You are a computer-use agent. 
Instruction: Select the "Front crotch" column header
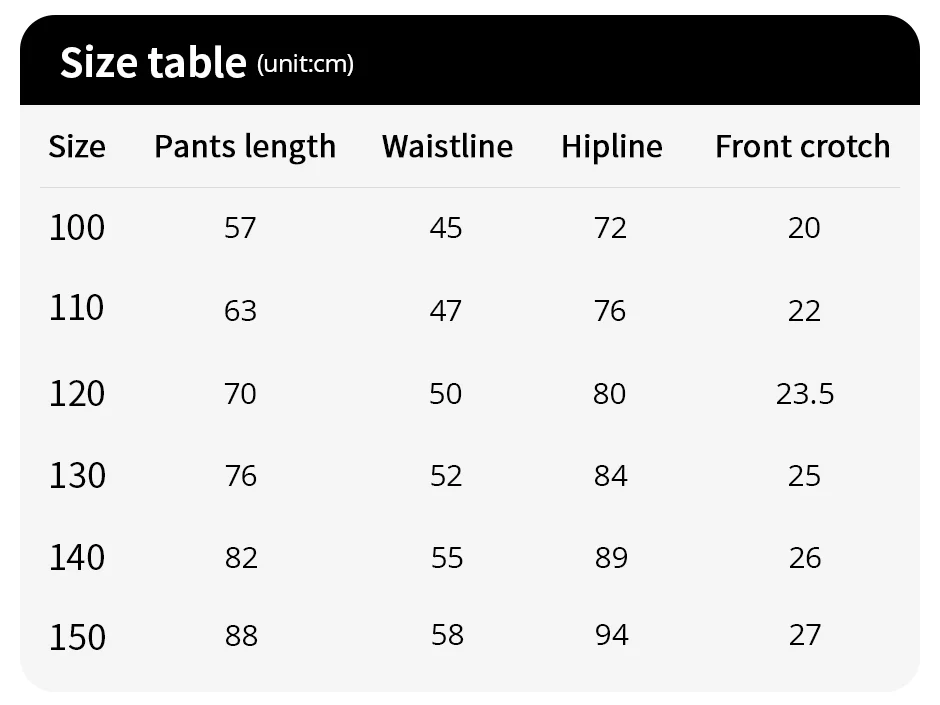click(802, 147)
